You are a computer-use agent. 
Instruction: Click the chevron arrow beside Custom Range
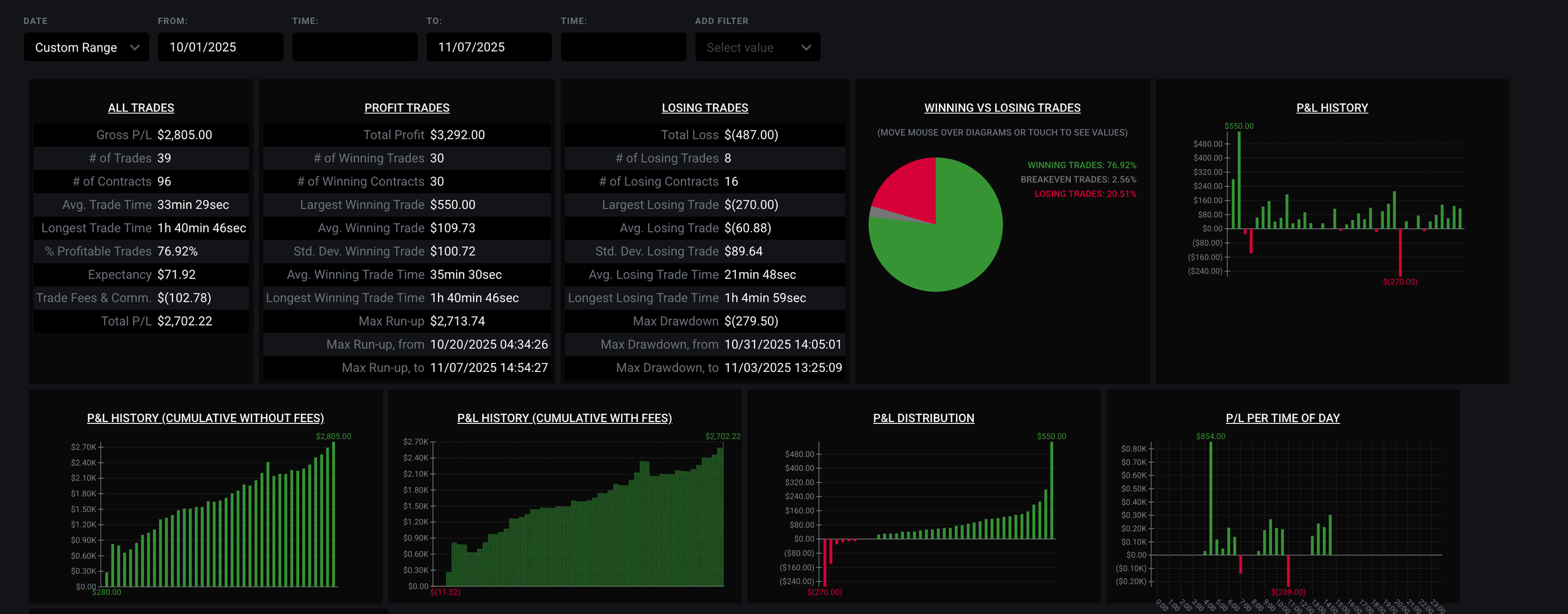coord(134,47)
